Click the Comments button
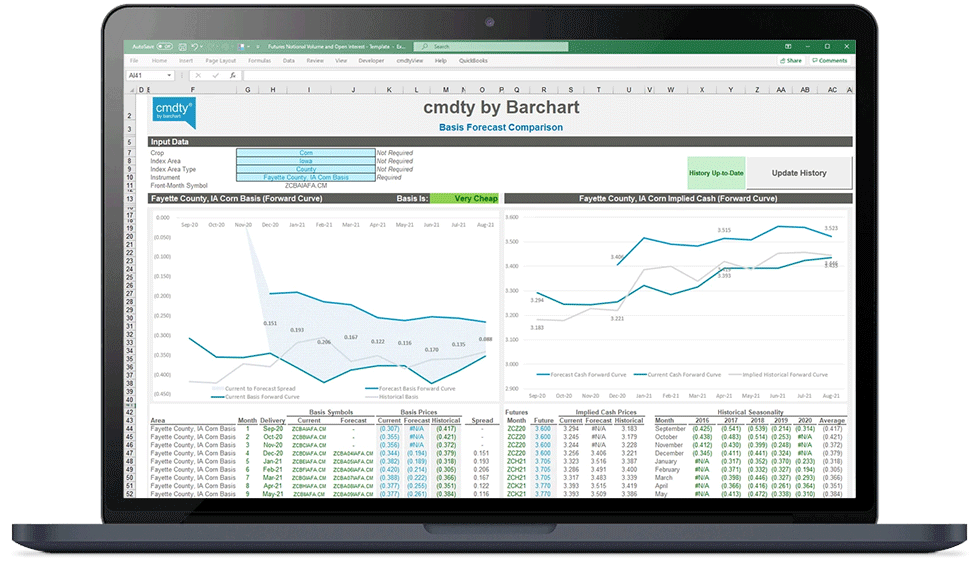Viewport: 980px width, 565px height. pos(830,61)
